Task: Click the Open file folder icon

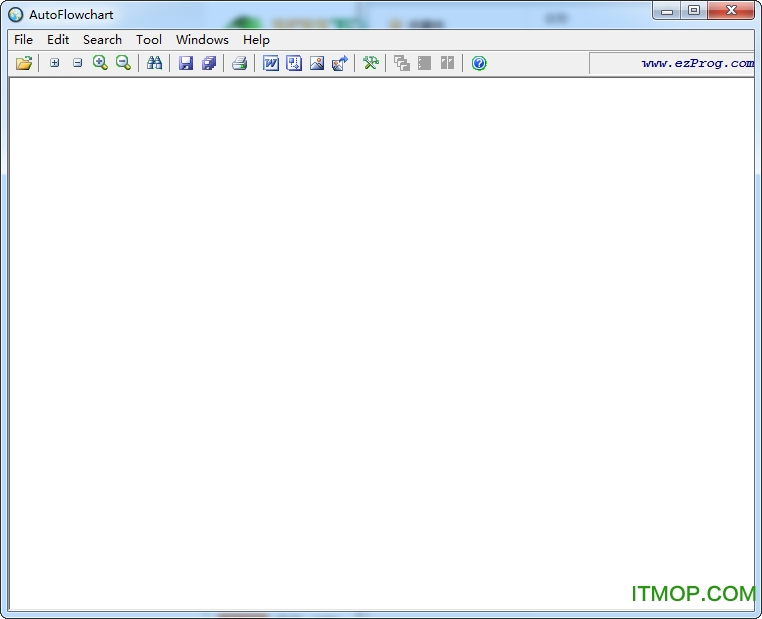Action: [24, 63]
